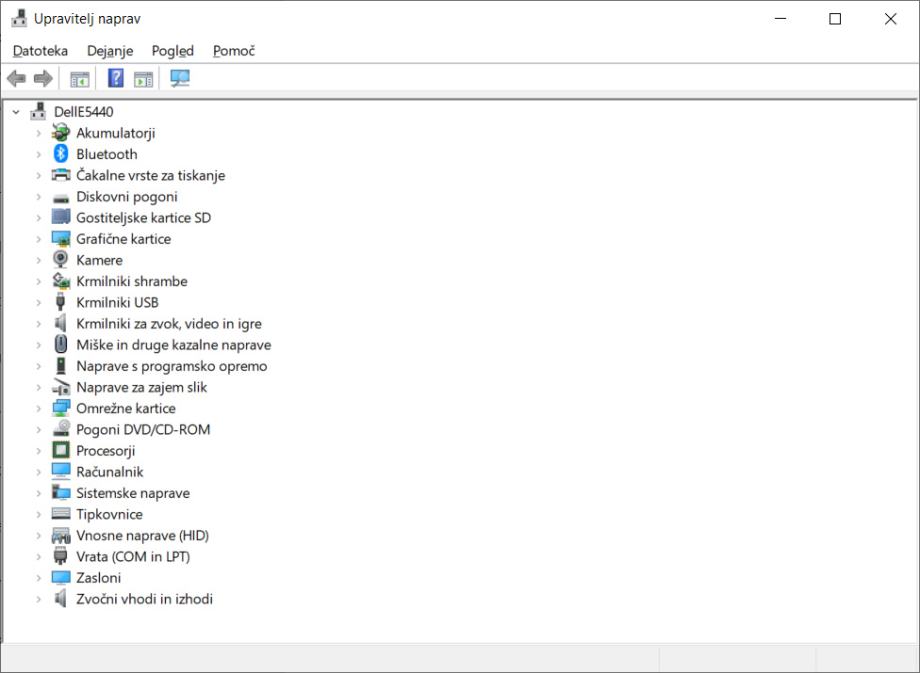The width and height of the screenshot is (920, 673).
Task: Click the DellE5440 computer root icon
Action: [x=38, y=111]
